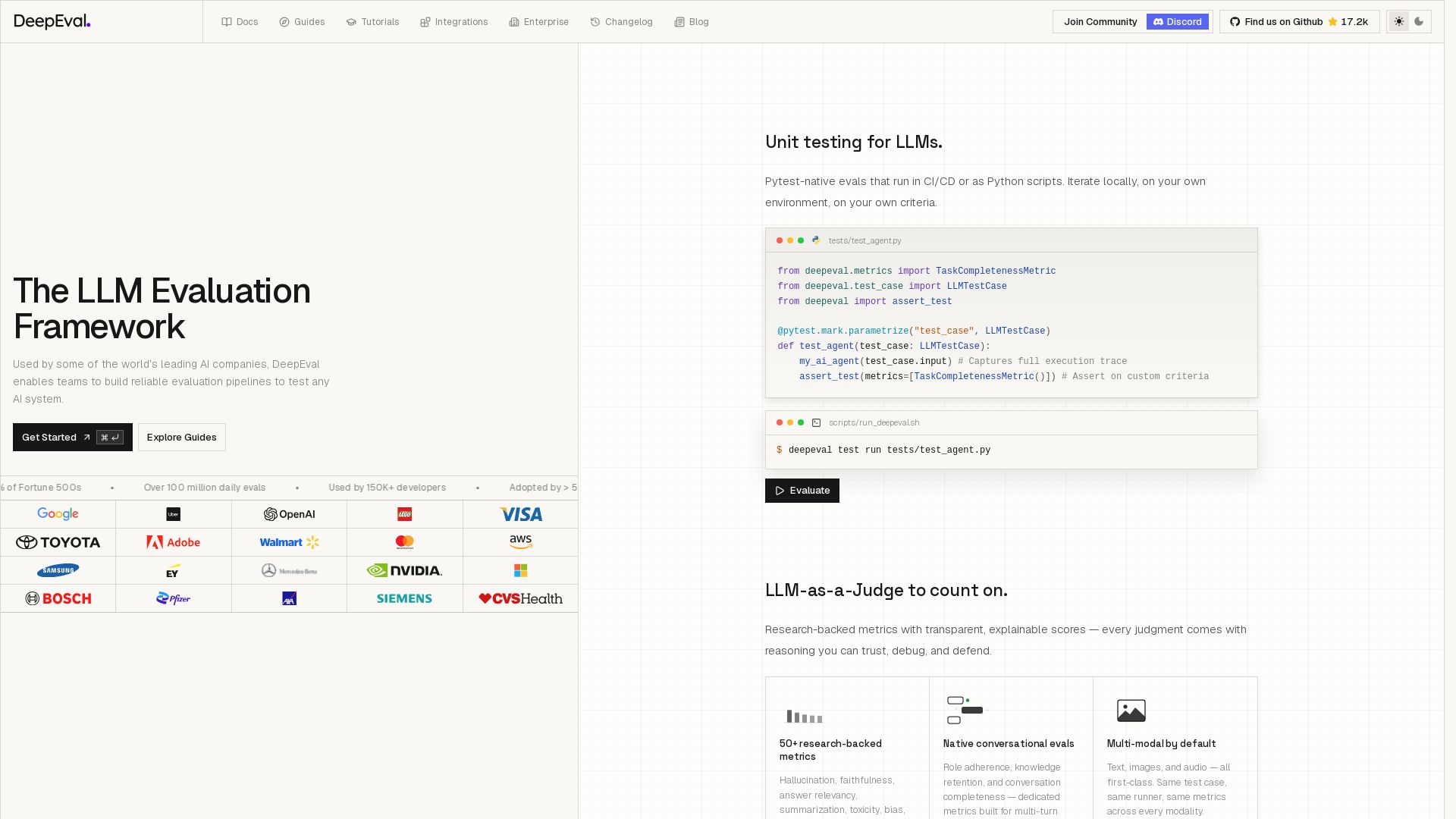Click the AXA logo
Viewport: 1456px width, 819px height.
click(289, 598)
